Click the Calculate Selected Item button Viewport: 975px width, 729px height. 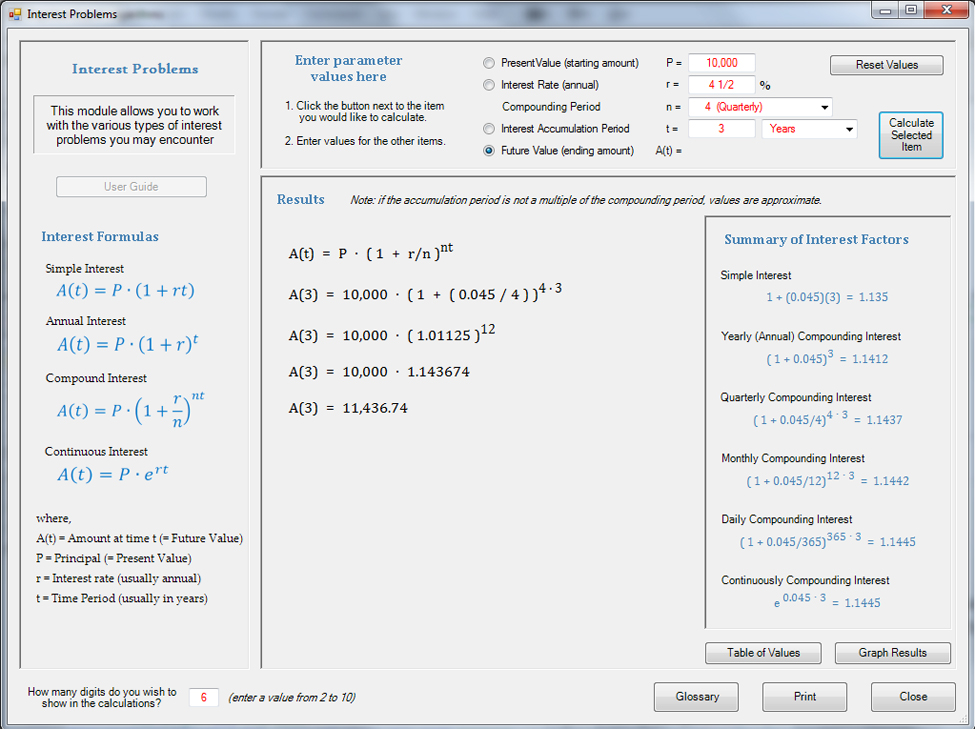point(911,135)
